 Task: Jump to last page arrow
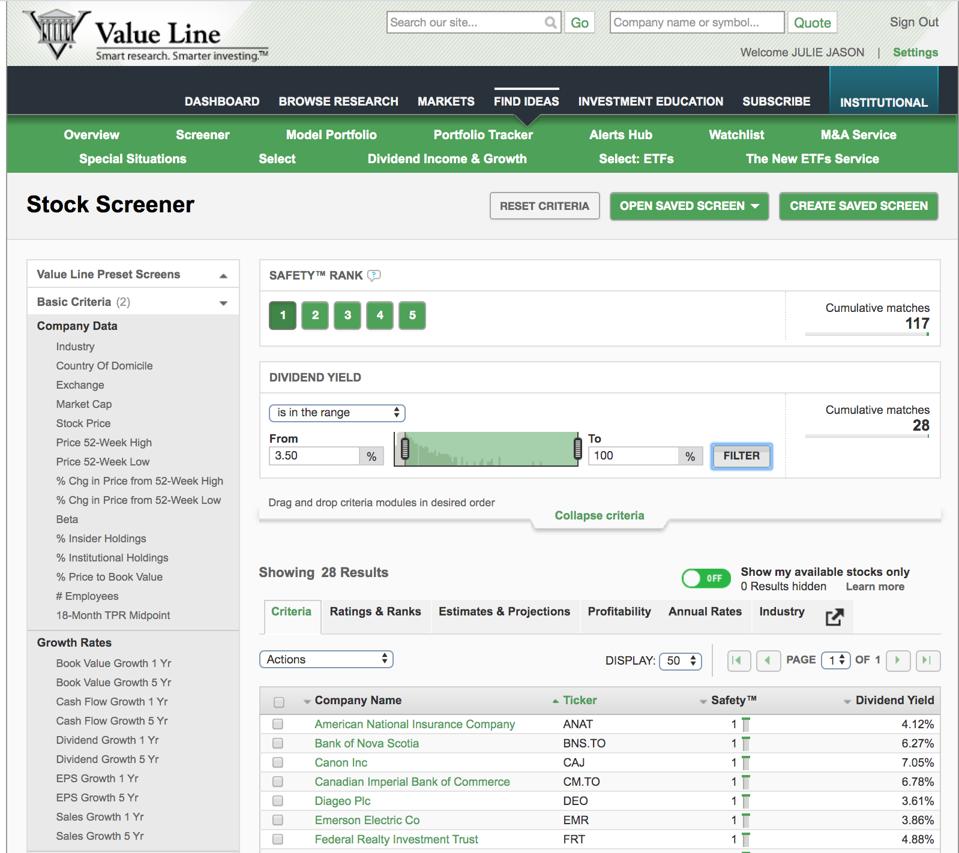(x=927, y=660)
